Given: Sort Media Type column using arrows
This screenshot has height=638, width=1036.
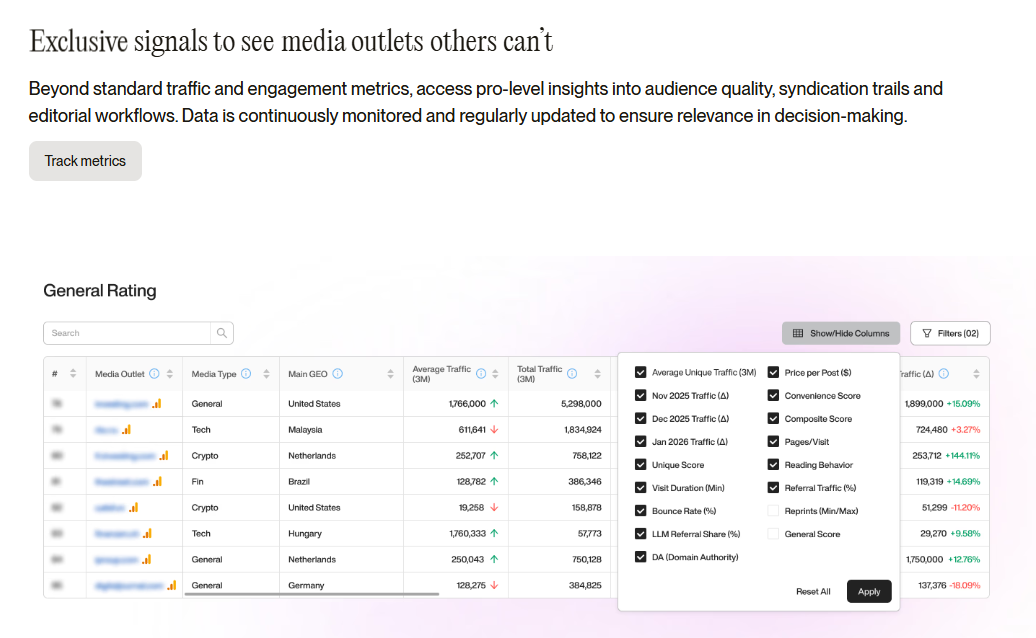Looking at the screenshot, I should click(266, 374).
